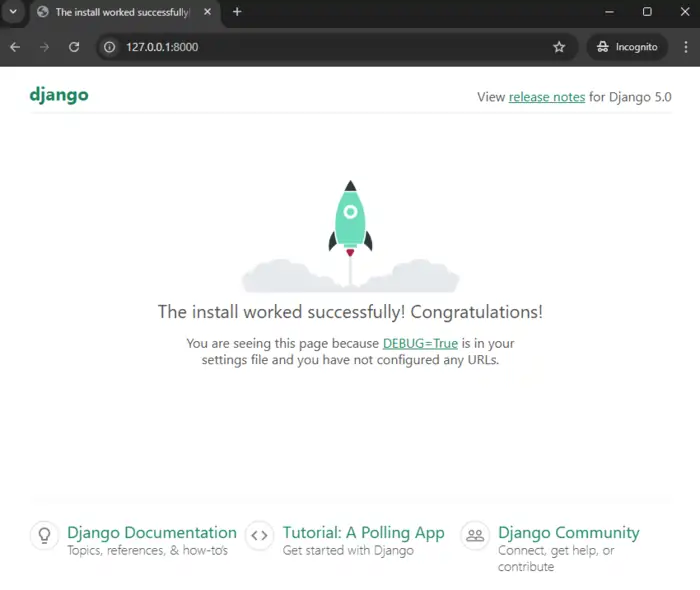Minimize the browser window
This screenshot has width=700, height=590.
click(609, 12)
